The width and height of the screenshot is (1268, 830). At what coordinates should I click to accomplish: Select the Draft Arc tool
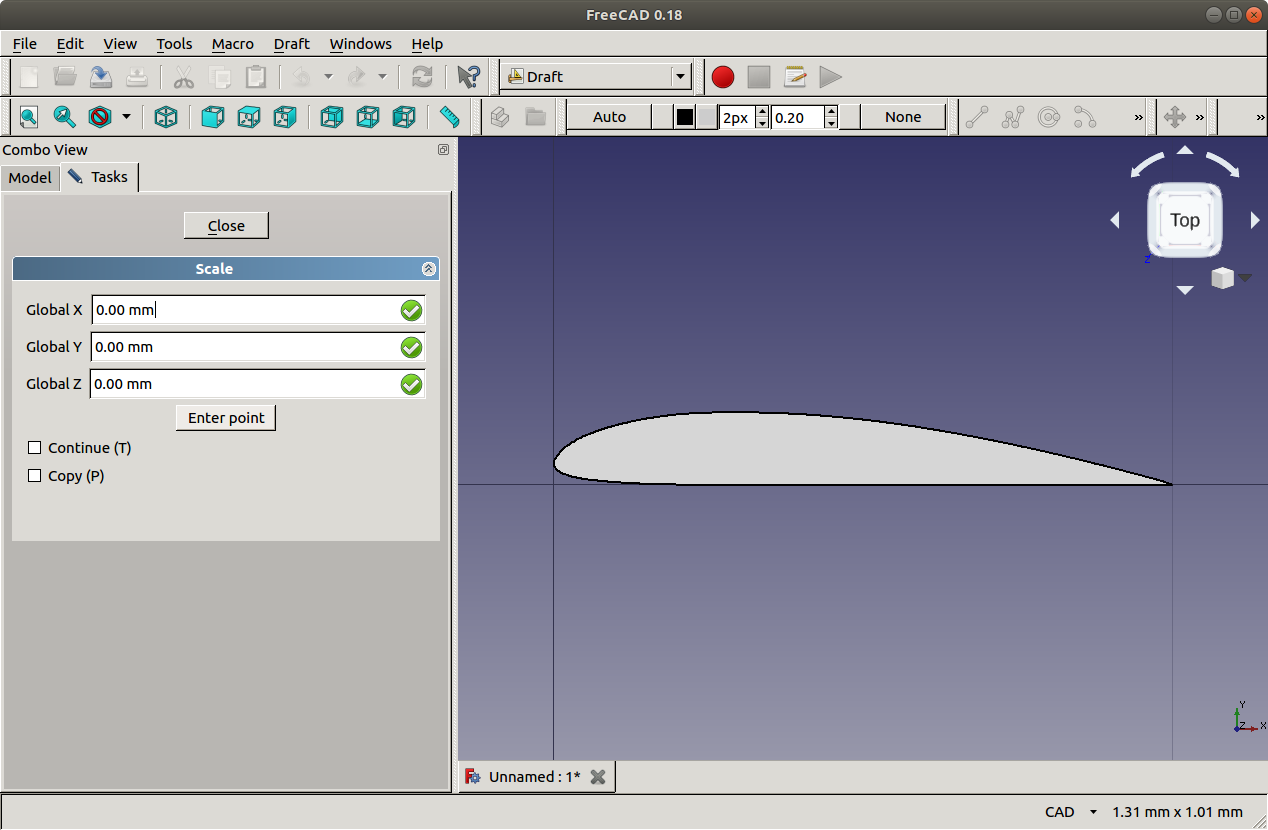1085,117
